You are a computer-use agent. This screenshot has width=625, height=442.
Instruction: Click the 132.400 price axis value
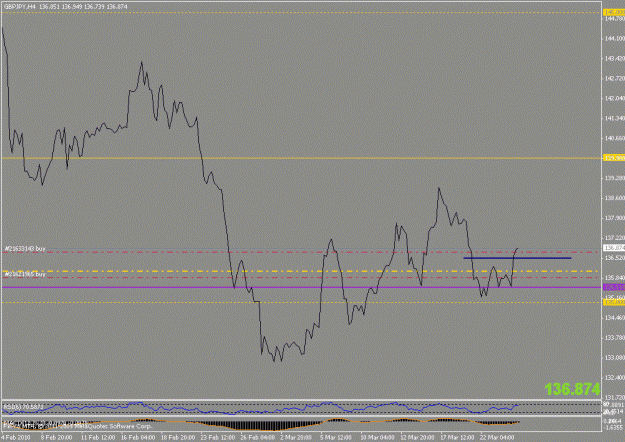(x=615, y=377)
